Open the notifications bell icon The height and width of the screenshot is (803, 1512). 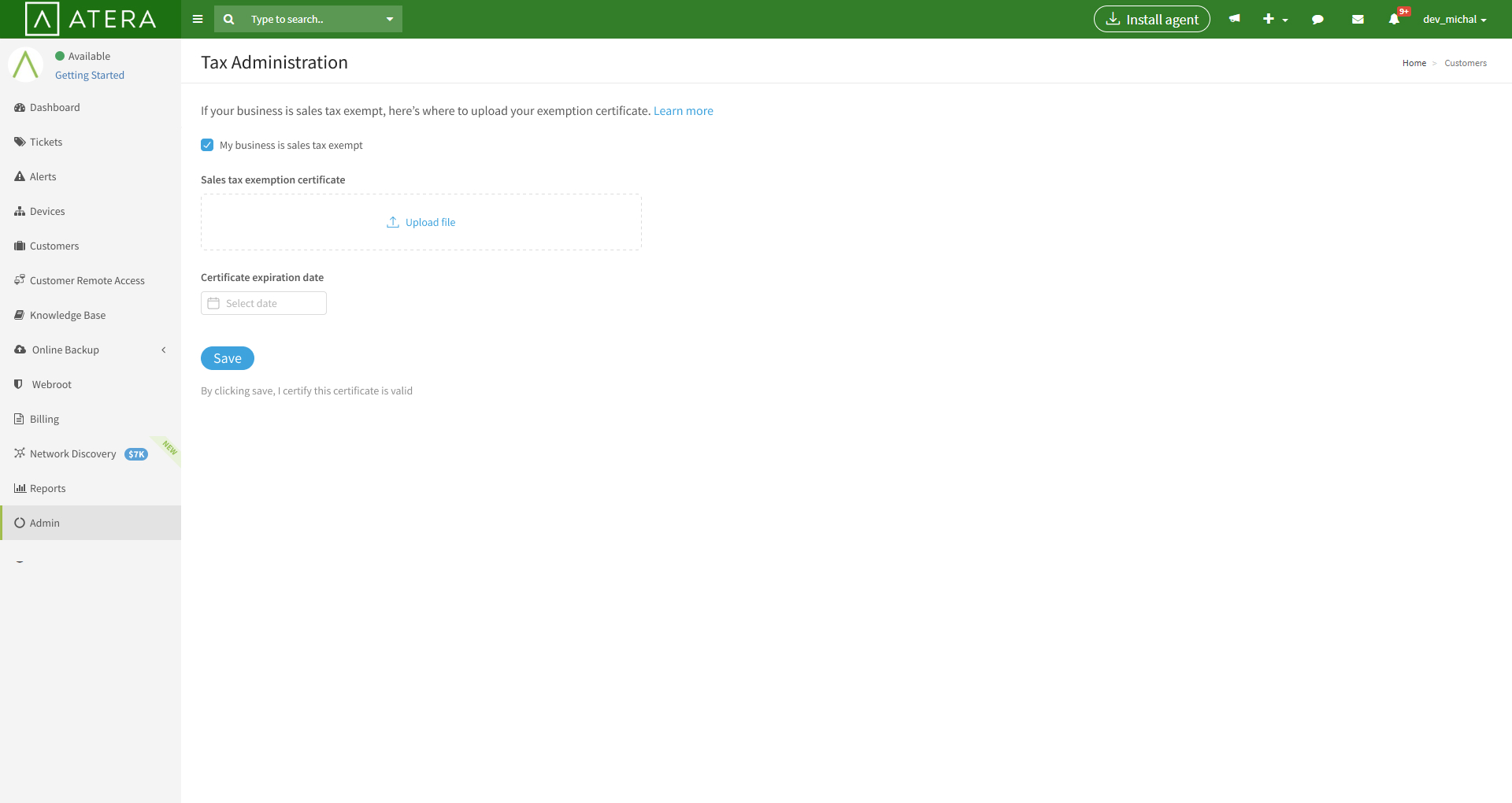(1394, 19)
